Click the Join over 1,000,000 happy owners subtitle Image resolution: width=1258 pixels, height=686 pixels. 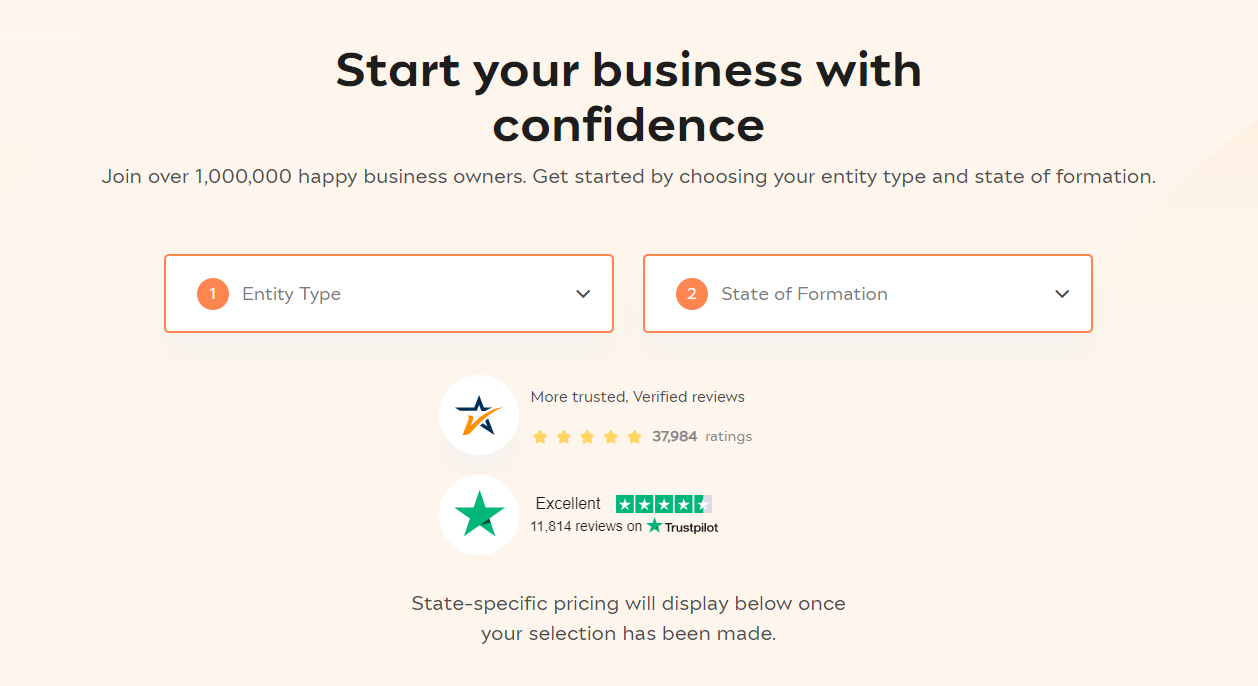pos(628,177)
